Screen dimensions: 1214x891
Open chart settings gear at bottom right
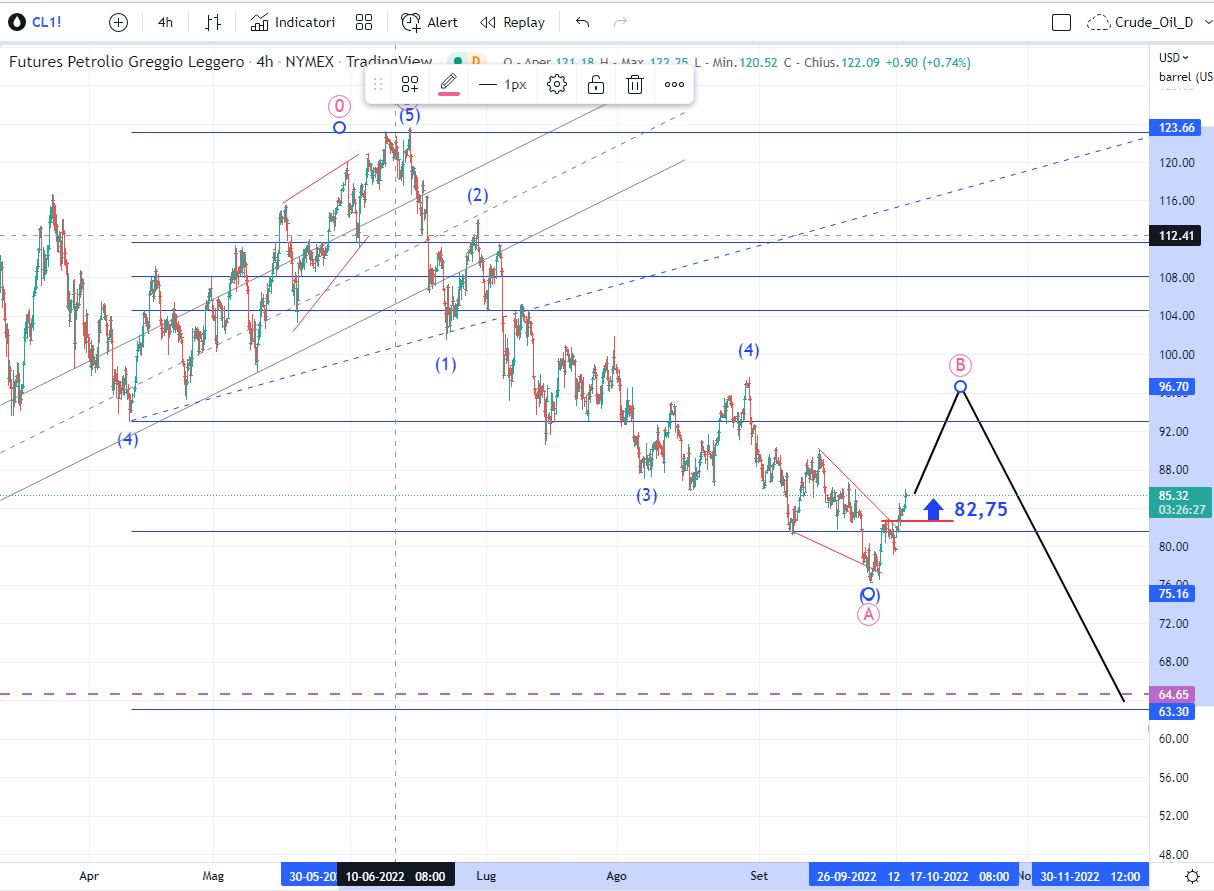click(x=1192, y=875)
